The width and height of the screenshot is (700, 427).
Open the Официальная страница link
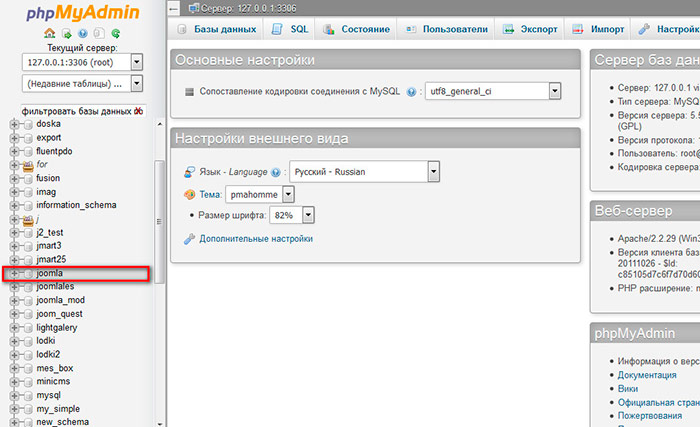point(658,402)
